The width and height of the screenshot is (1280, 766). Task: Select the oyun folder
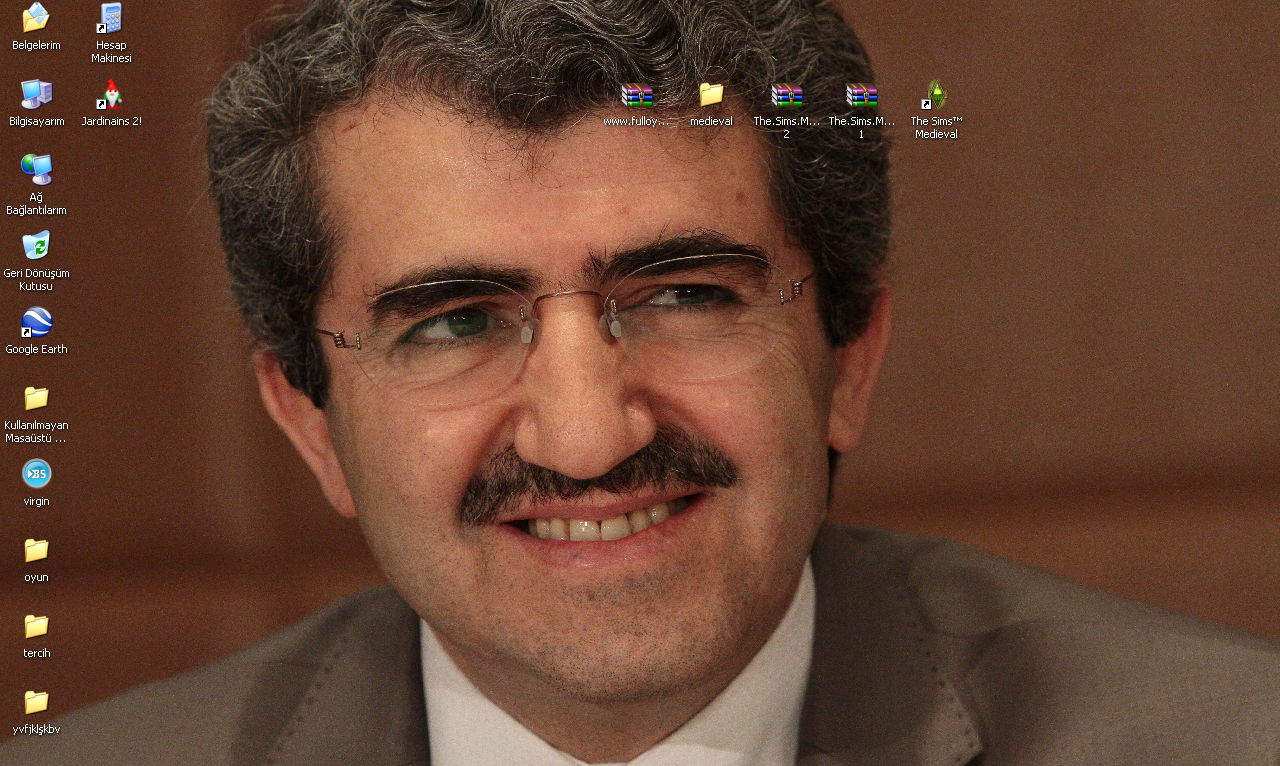36,550
